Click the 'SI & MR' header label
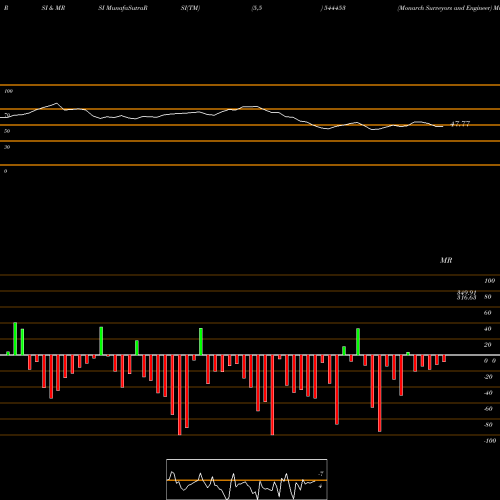Image resolution: width=500 pixels, height=500 pixels. [53, 8]
